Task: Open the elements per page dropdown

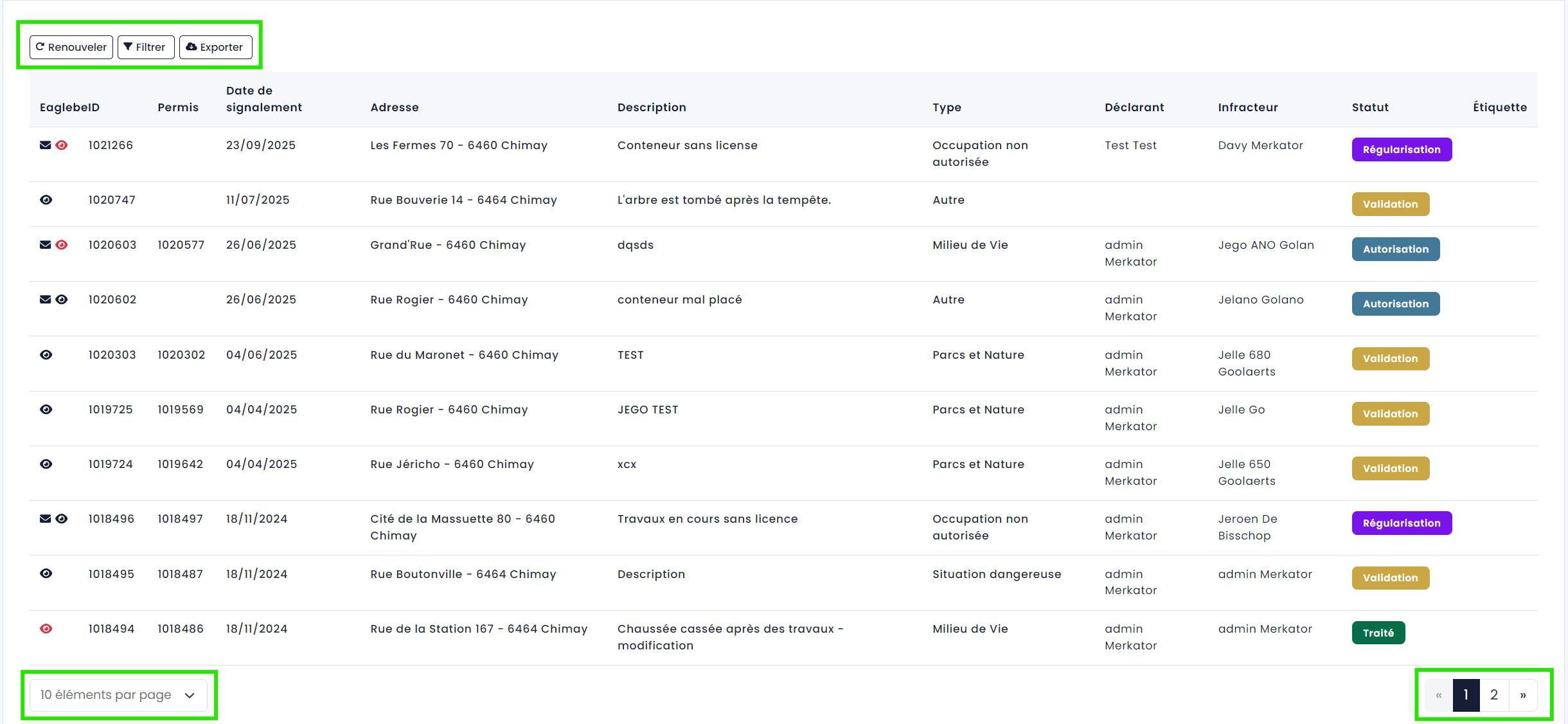Action: point(118,695)
